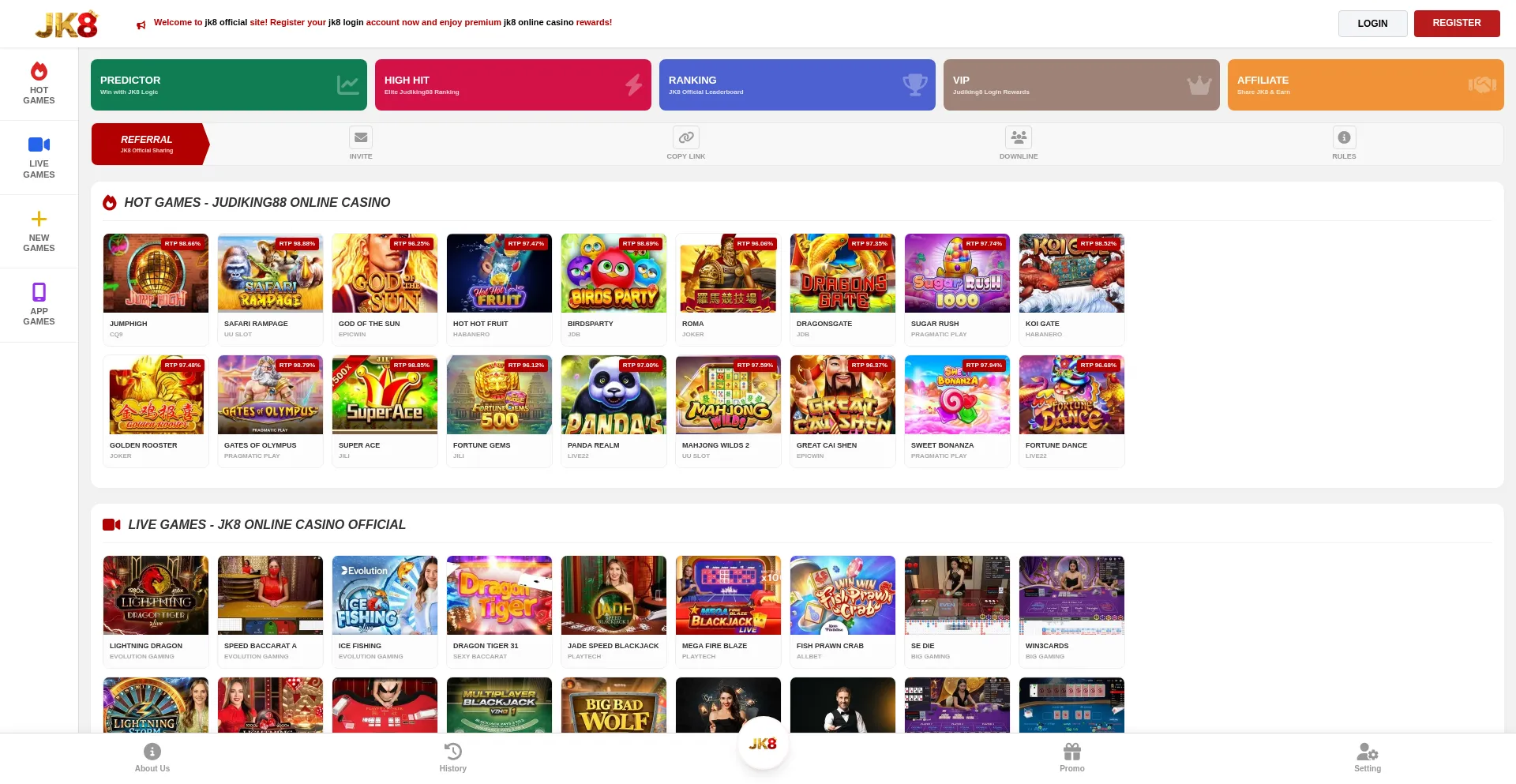This screenshot has height=784, width=1516.
Task: Open the Roma game thumbnail
Action: pos(728,273)
